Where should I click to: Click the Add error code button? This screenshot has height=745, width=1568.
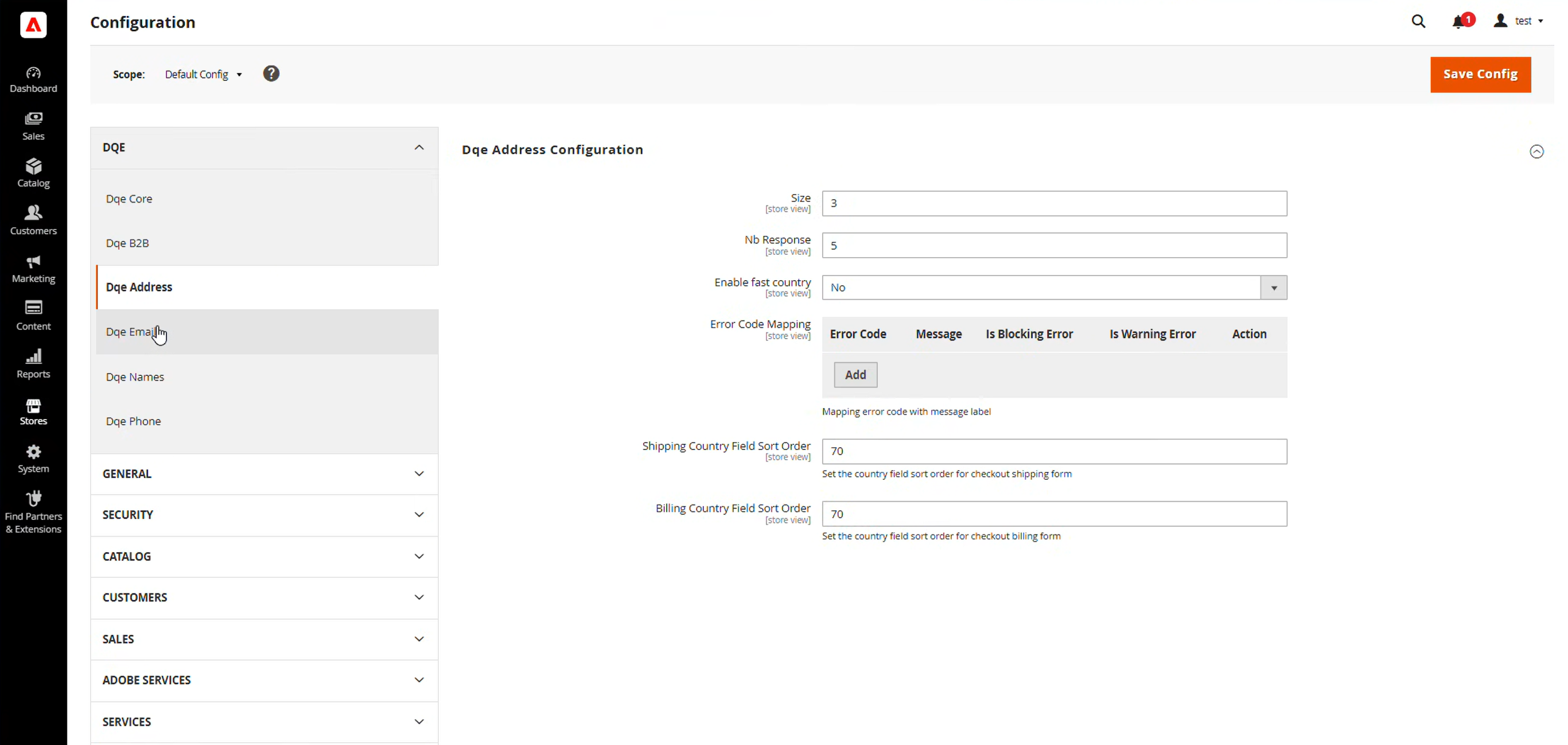click(x=855, y=375)
